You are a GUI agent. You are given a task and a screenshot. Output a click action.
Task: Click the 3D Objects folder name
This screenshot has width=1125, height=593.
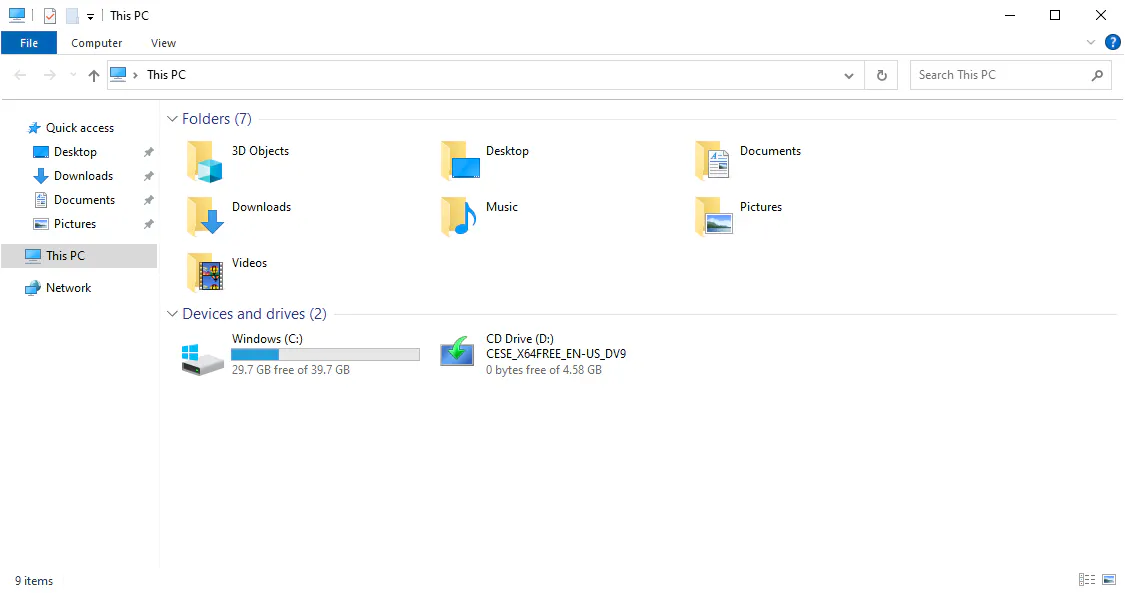pyautogui.click(x=260, y=151)
